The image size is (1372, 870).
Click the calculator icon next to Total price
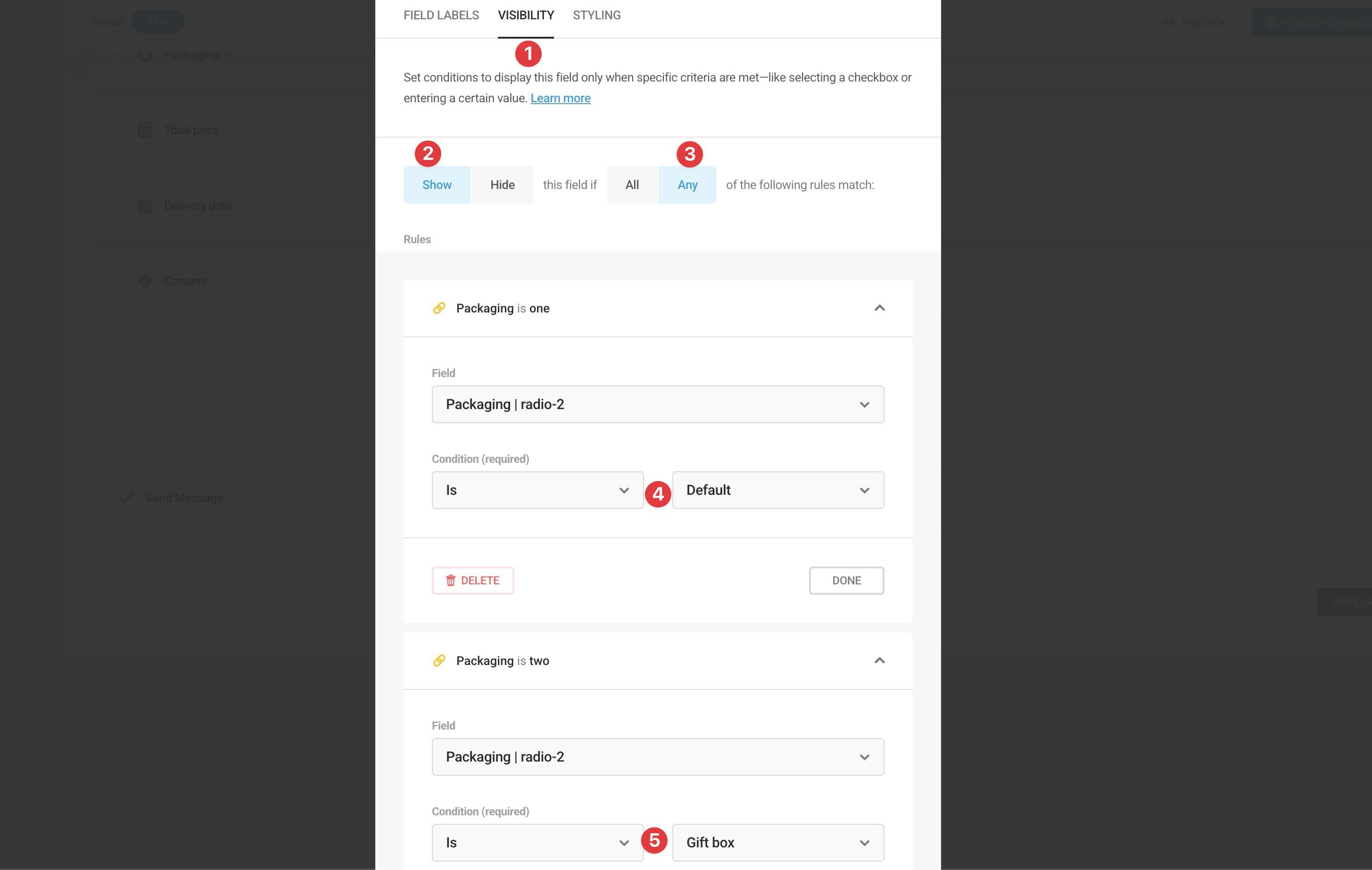tap(145, 131)
